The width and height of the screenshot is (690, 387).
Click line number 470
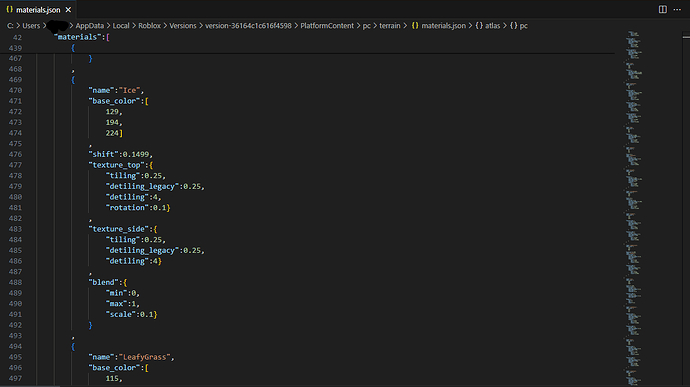[15, 90]
